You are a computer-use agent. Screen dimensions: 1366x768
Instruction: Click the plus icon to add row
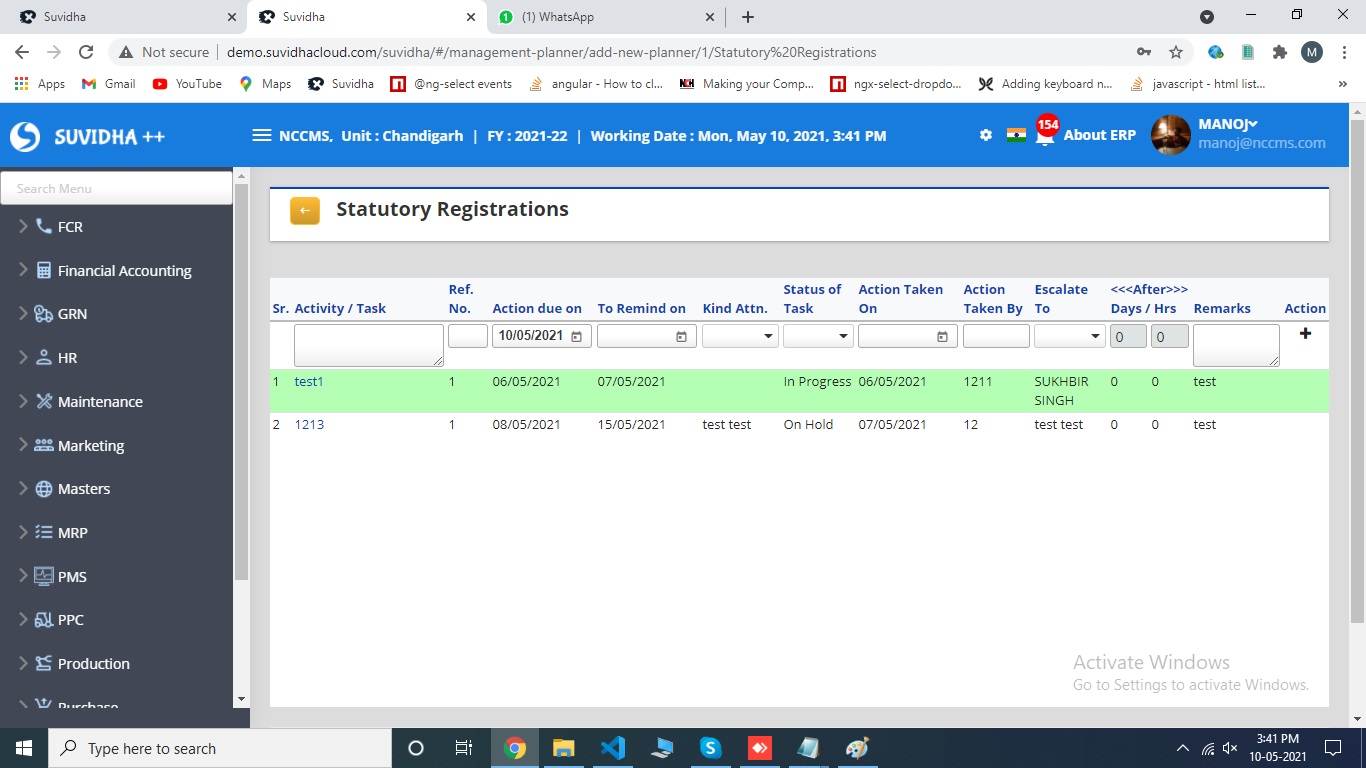(x=1305, y=334)
